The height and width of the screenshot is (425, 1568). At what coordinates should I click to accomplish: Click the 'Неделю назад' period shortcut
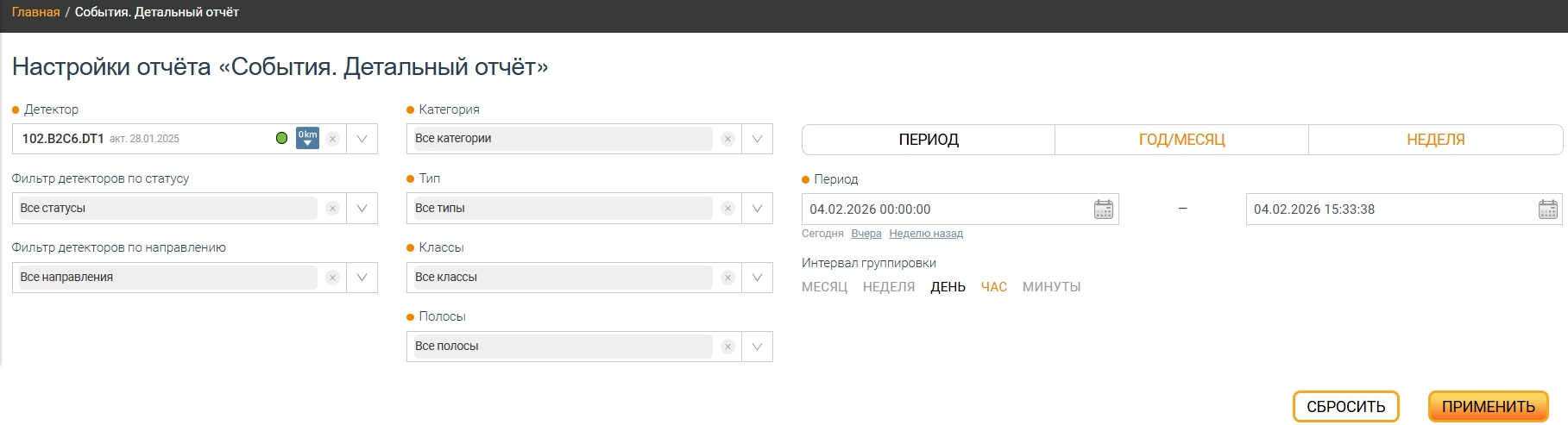[926, 234]
